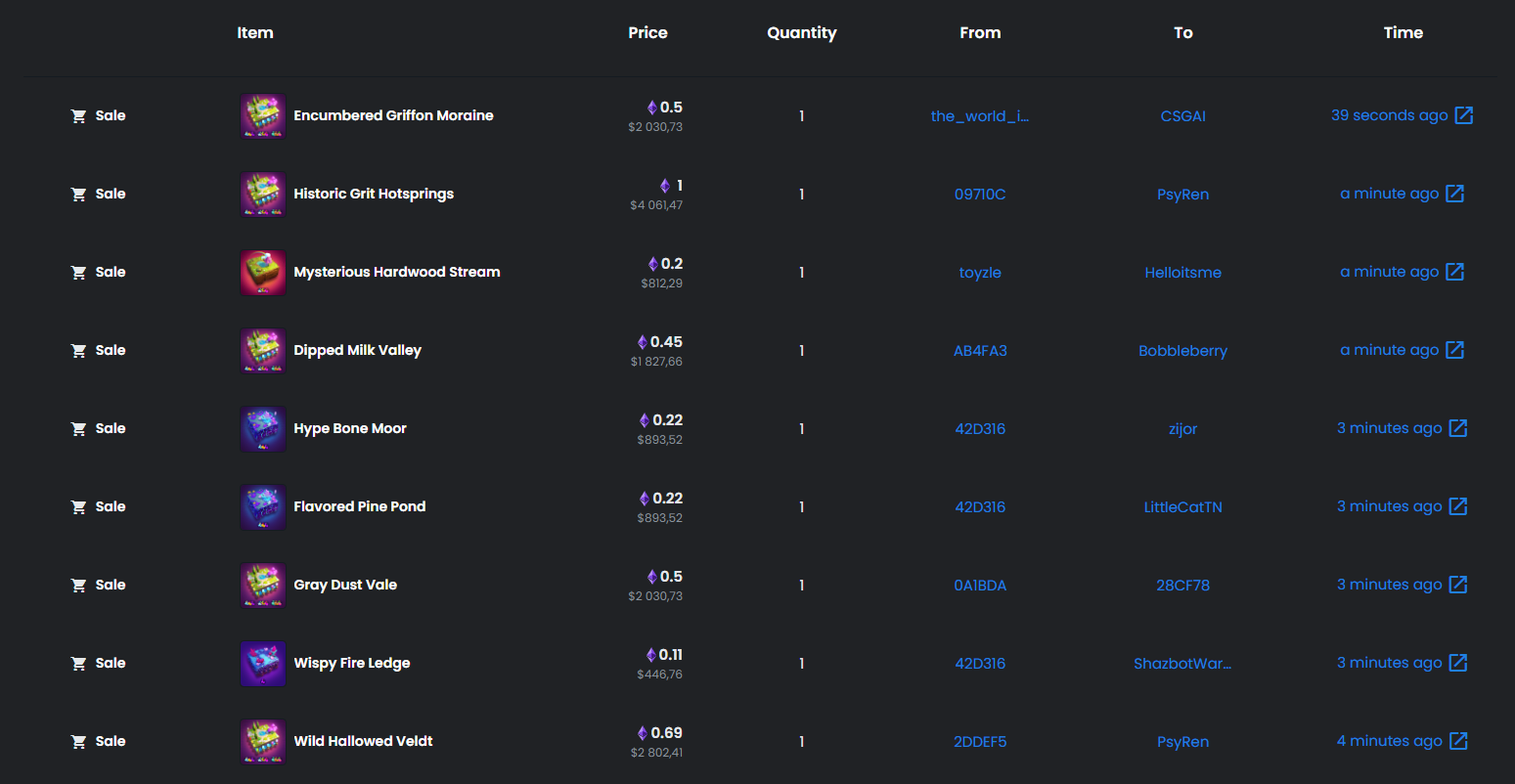The image size is (1515, 784).
Task: Open external link icon for Wild Hallowed Veldt
Action: click(1457, 741)
